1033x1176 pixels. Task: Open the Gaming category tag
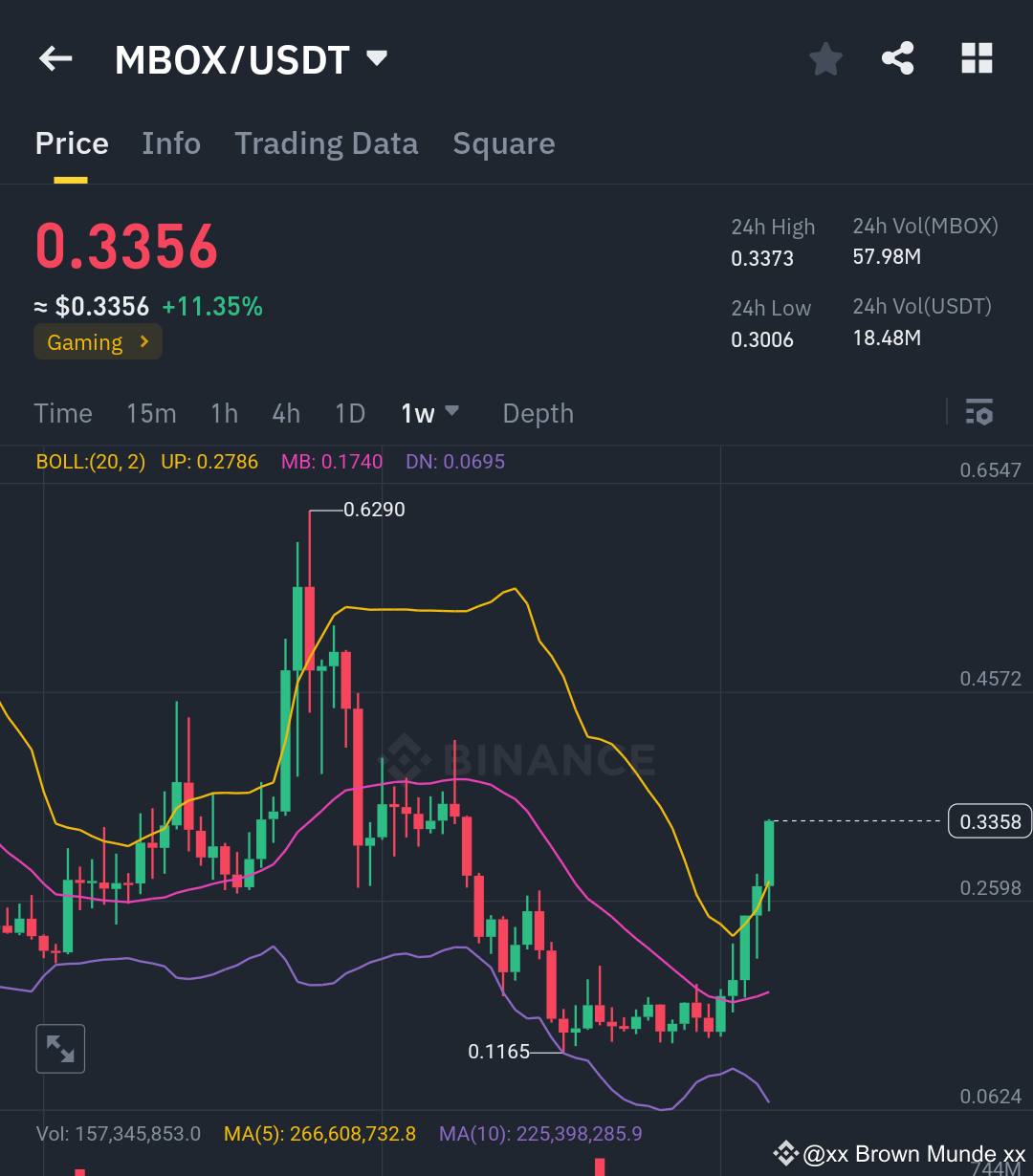98,342
